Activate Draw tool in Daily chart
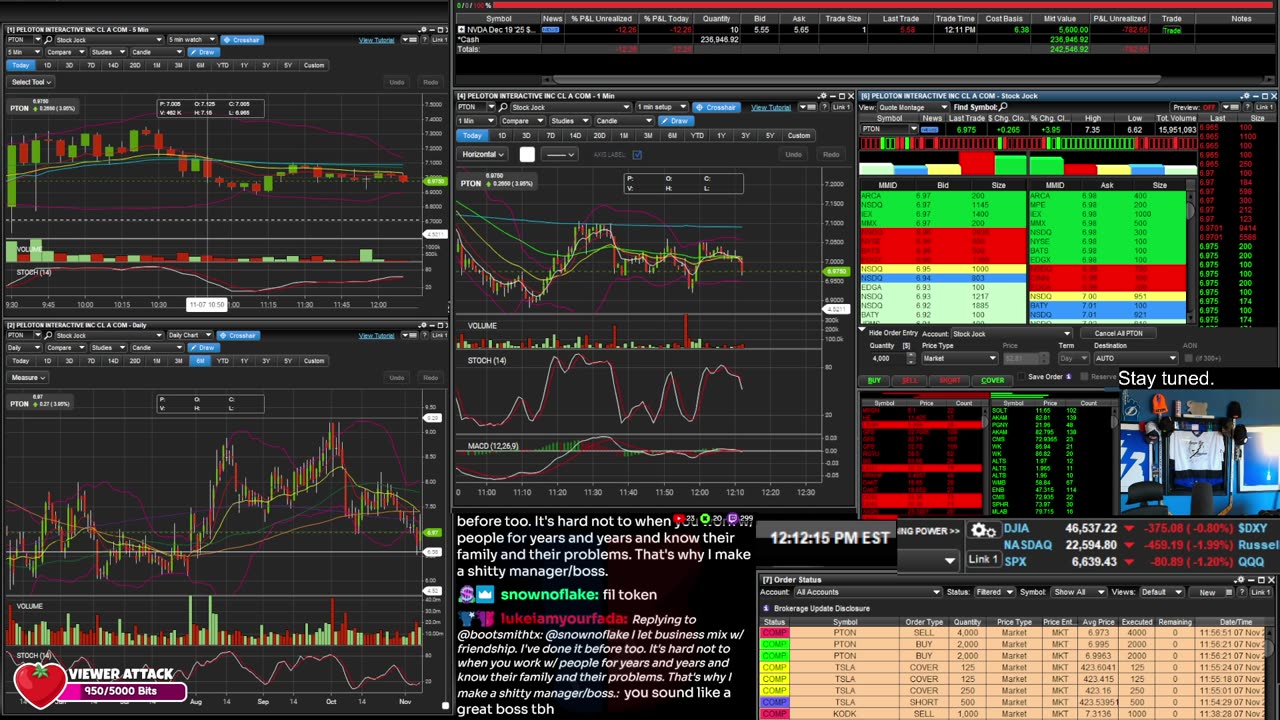 click(x=203, y=347)
